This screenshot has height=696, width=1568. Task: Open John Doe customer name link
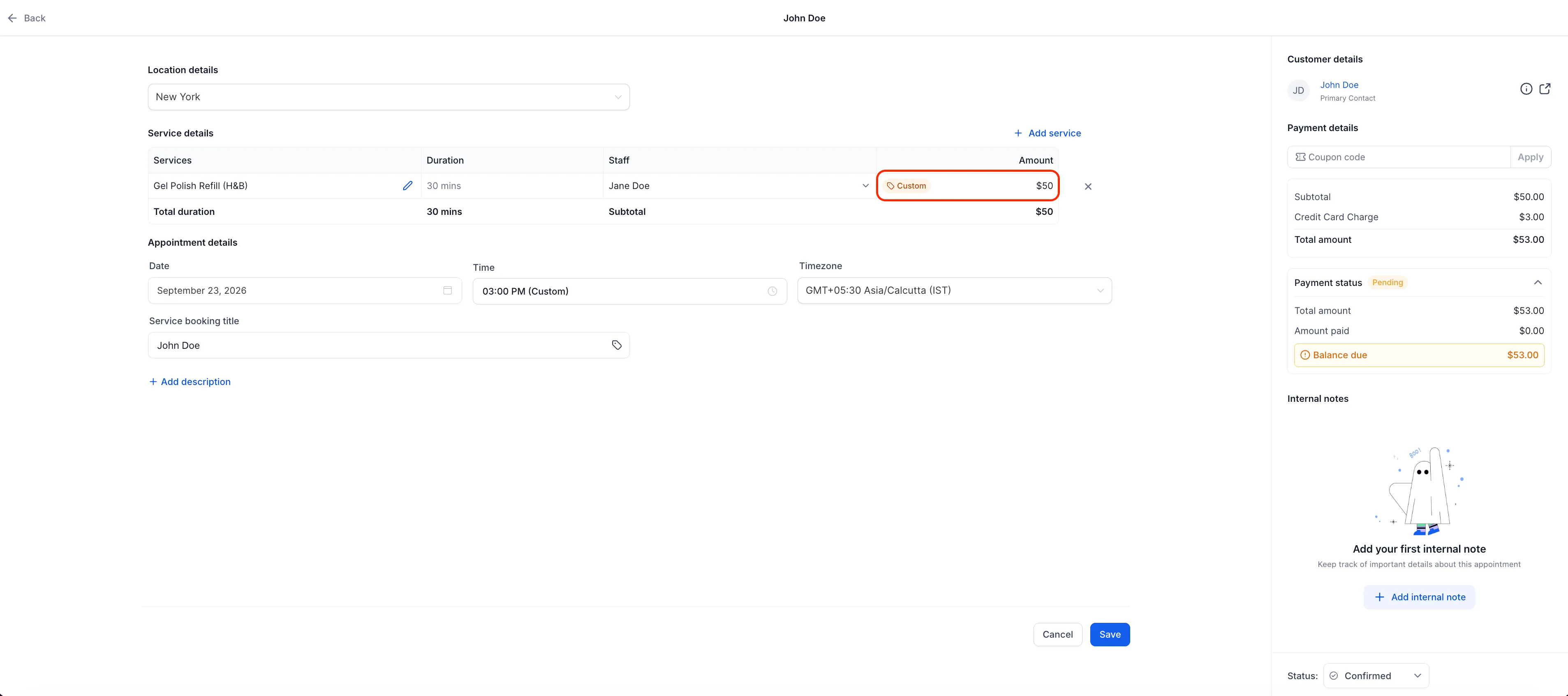[1339, 85]
